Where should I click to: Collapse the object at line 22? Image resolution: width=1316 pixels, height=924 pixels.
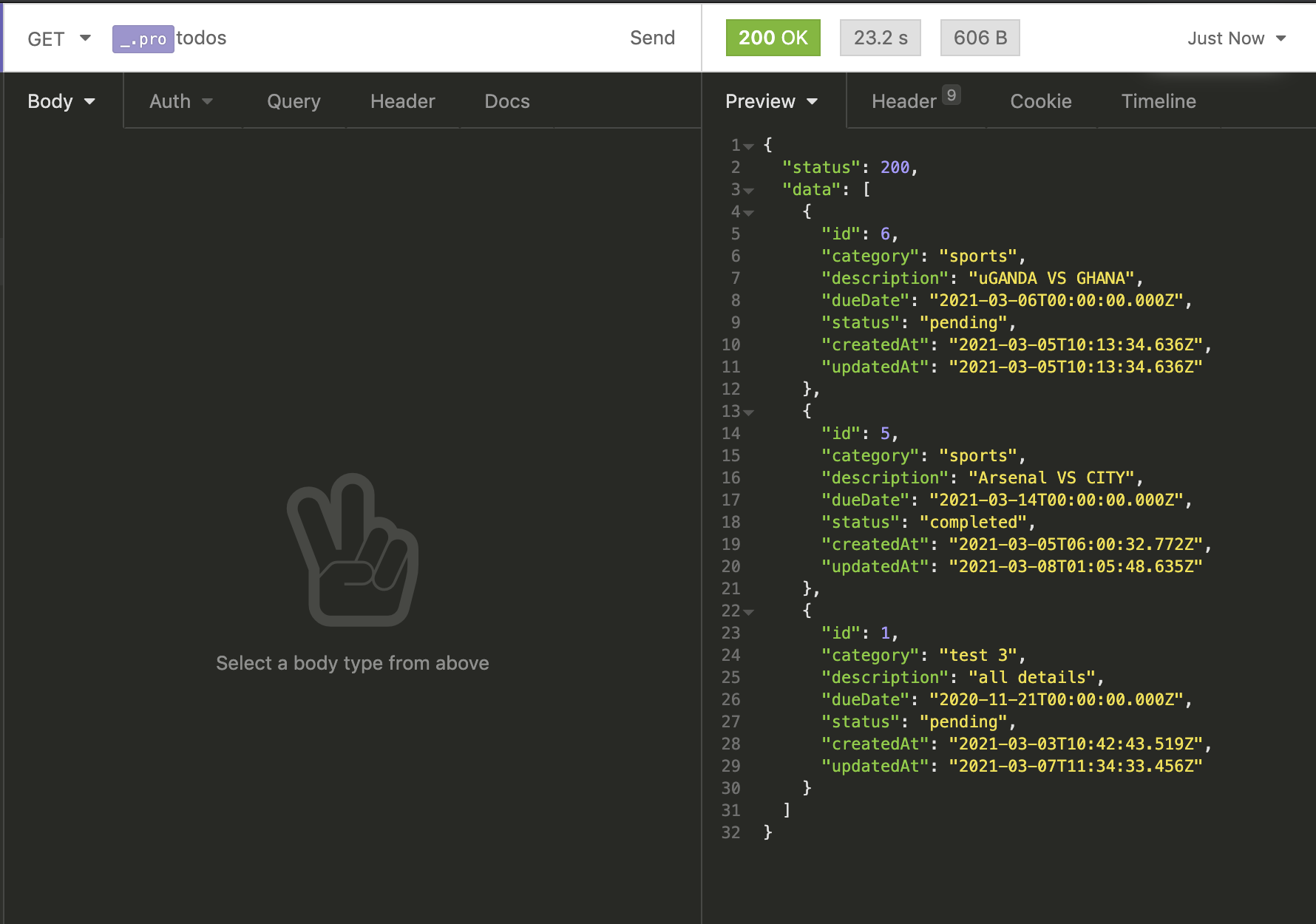(749, 612)
